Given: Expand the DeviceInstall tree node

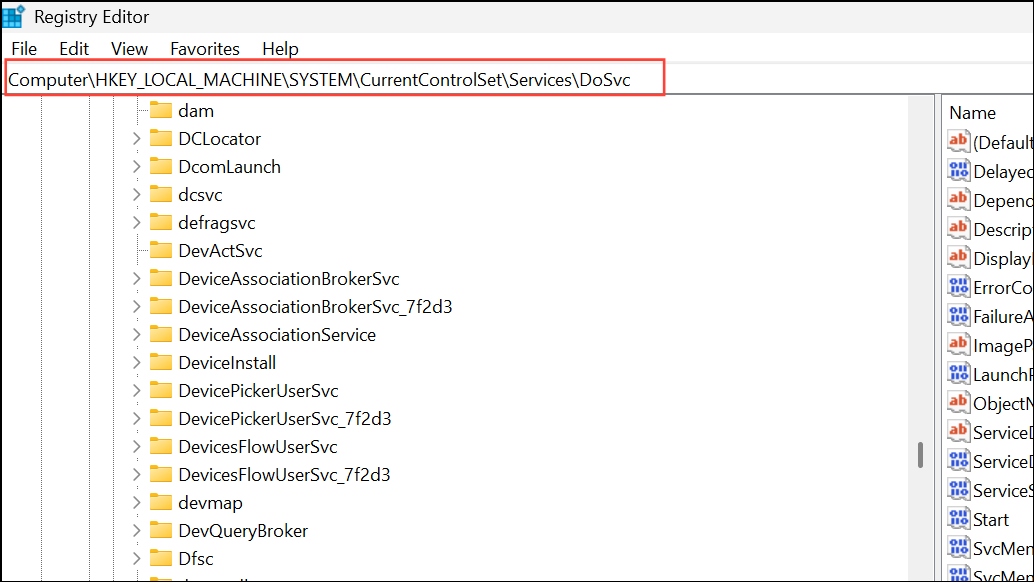Looking at the screenshot, I should (x=137, y=363).
